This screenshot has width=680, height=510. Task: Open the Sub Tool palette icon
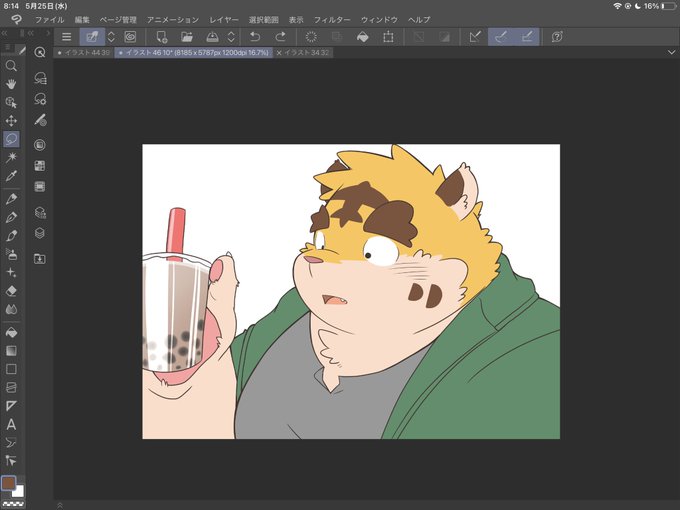tap(40, 78)
